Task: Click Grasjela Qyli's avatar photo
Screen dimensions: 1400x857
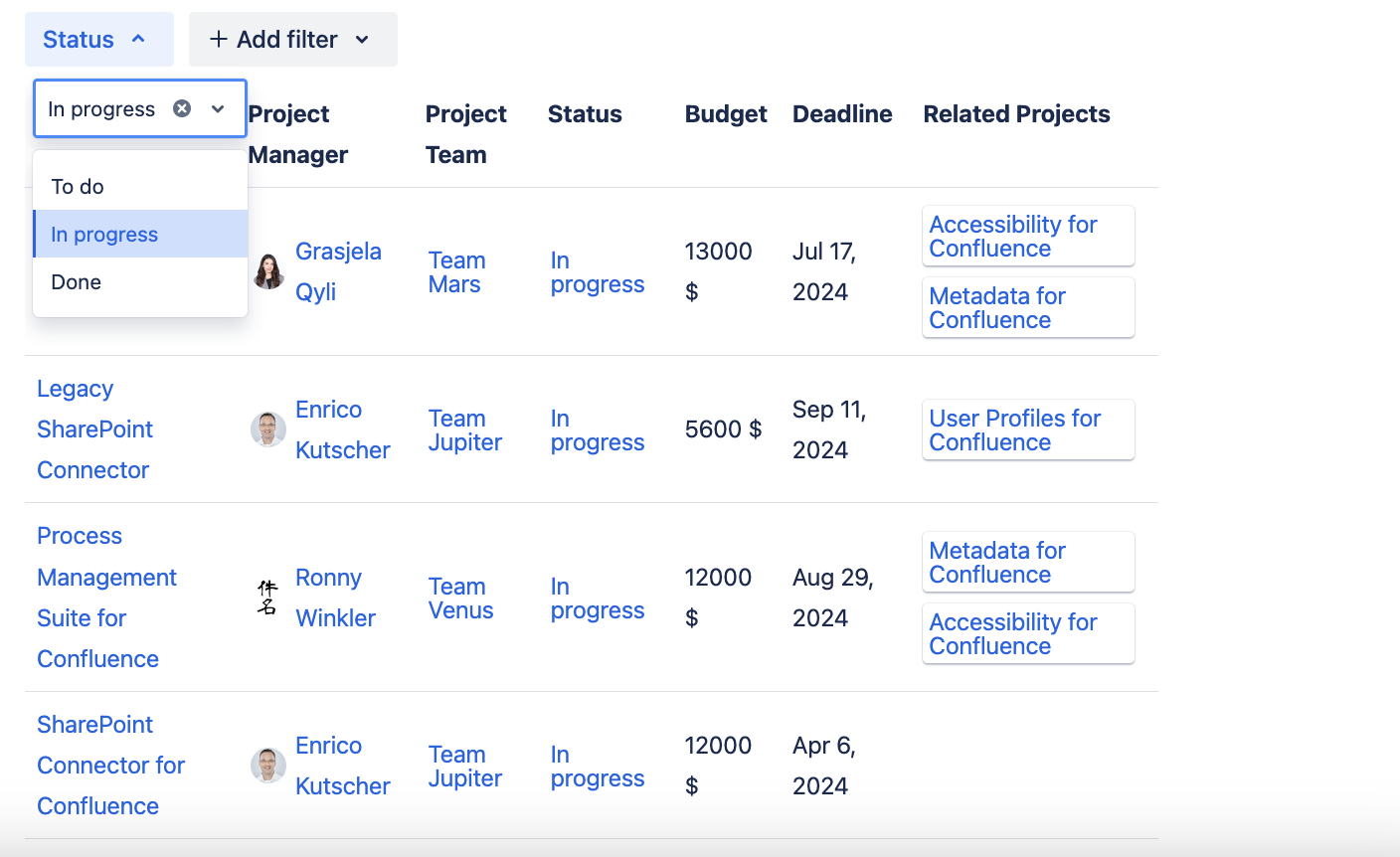Action: pos(268,271)
